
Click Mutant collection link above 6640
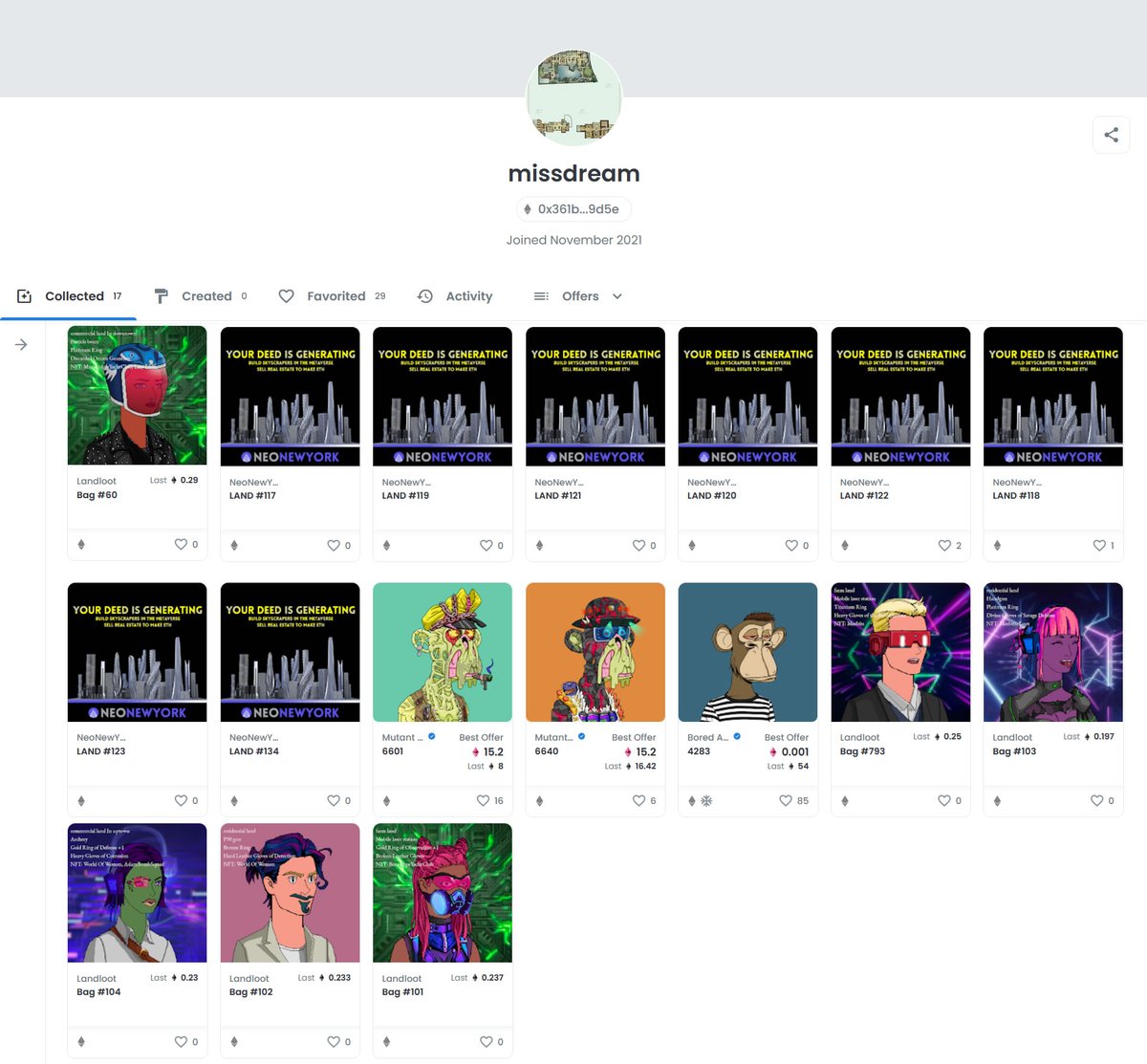point(553,738)
